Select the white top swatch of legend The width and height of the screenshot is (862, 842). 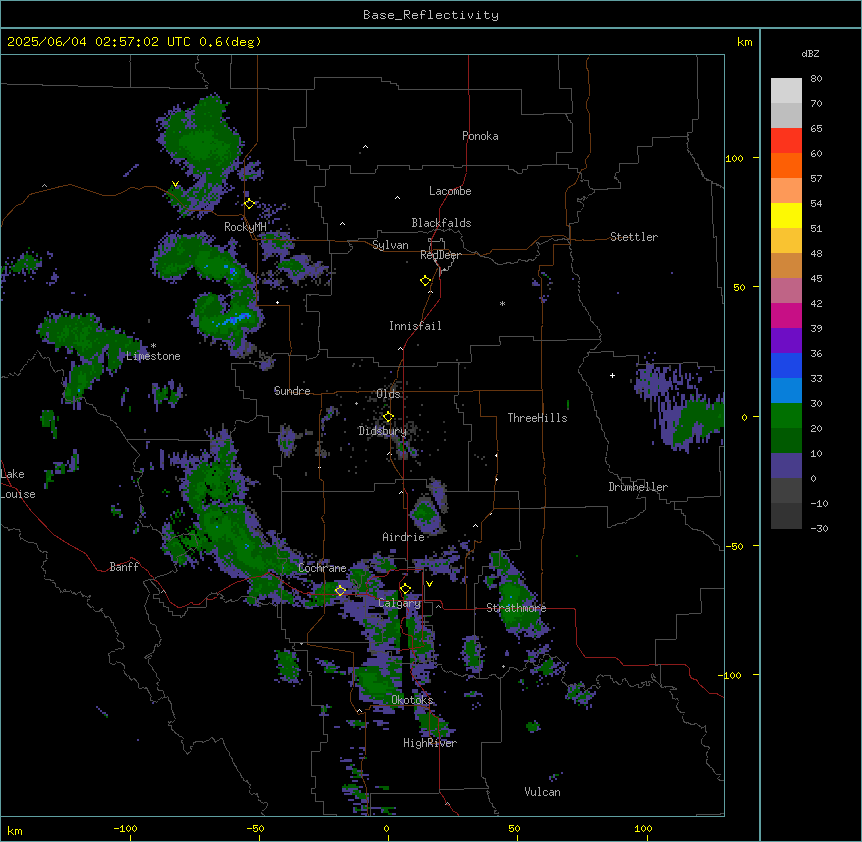(786, 91)
